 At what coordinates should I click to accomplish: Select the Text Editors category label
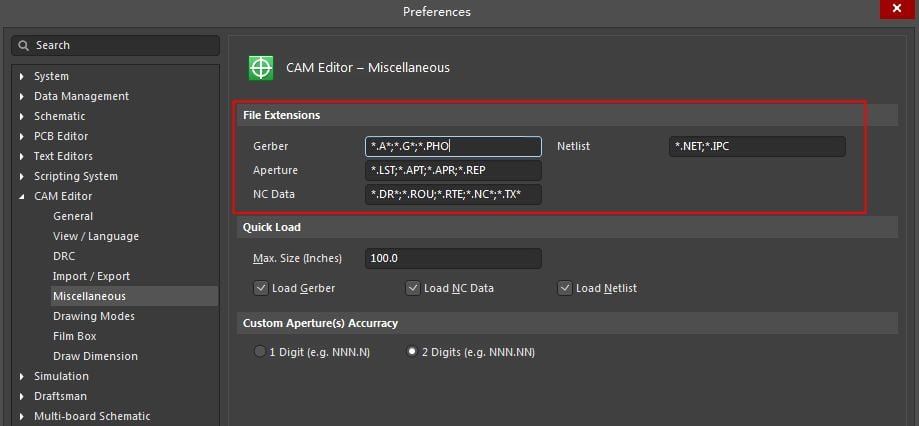[x=63, y=156]
